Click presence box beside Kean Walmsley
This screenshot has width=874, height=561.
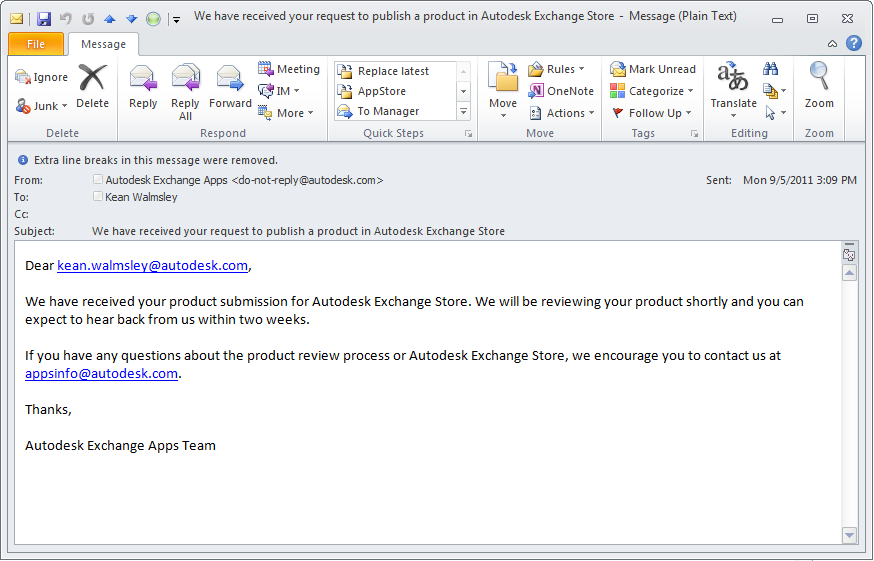pos(97,197)
